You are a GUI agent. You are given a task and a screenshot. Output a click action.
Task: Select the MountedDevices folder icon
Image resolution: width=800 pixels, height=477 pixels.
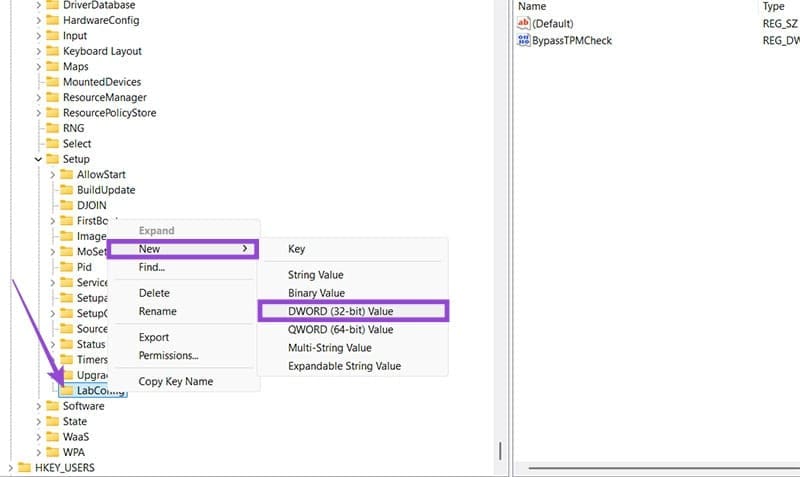(52, 82)
